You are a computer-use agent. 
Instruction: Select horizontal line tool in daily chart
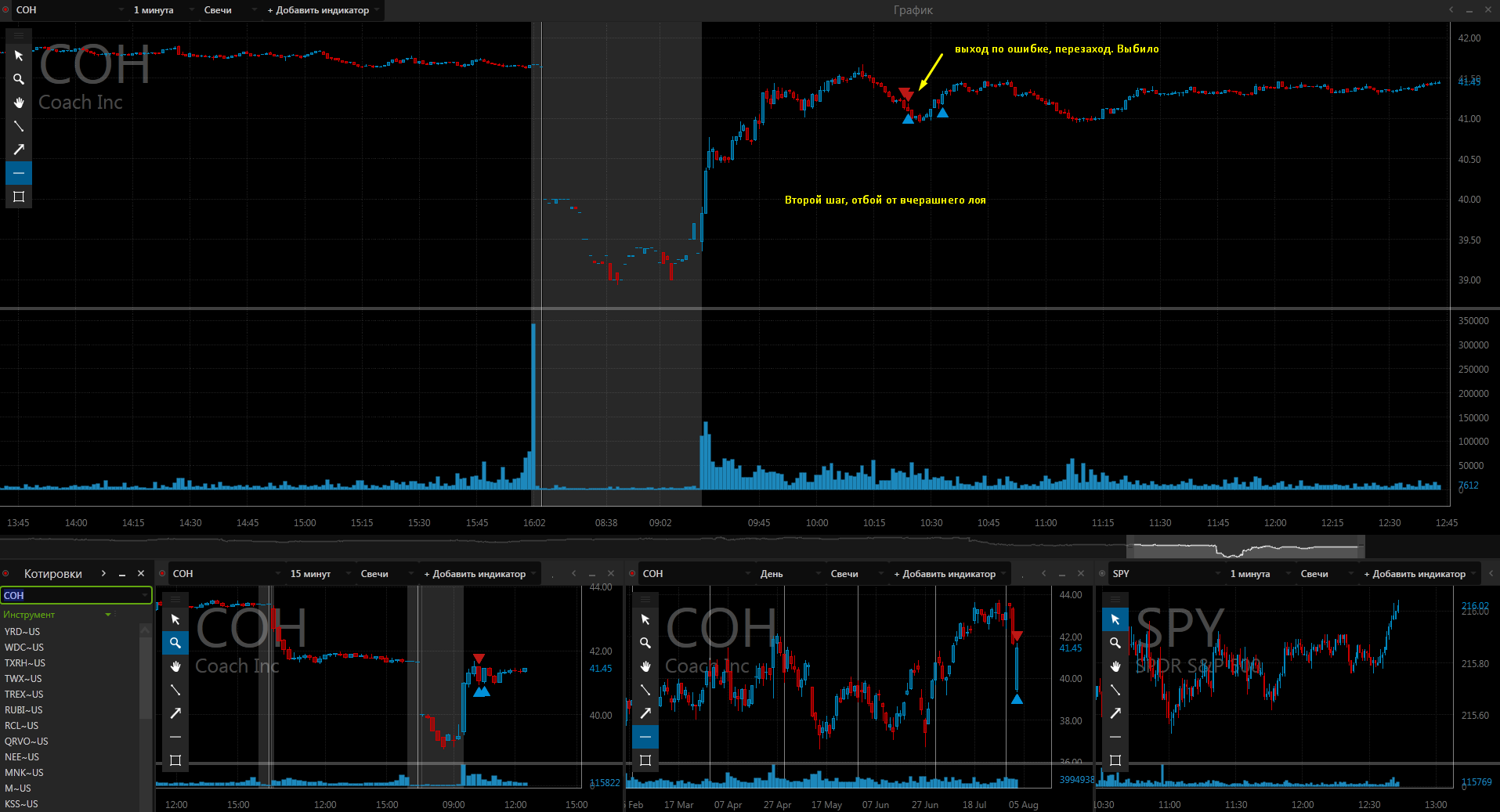(645, 737)
